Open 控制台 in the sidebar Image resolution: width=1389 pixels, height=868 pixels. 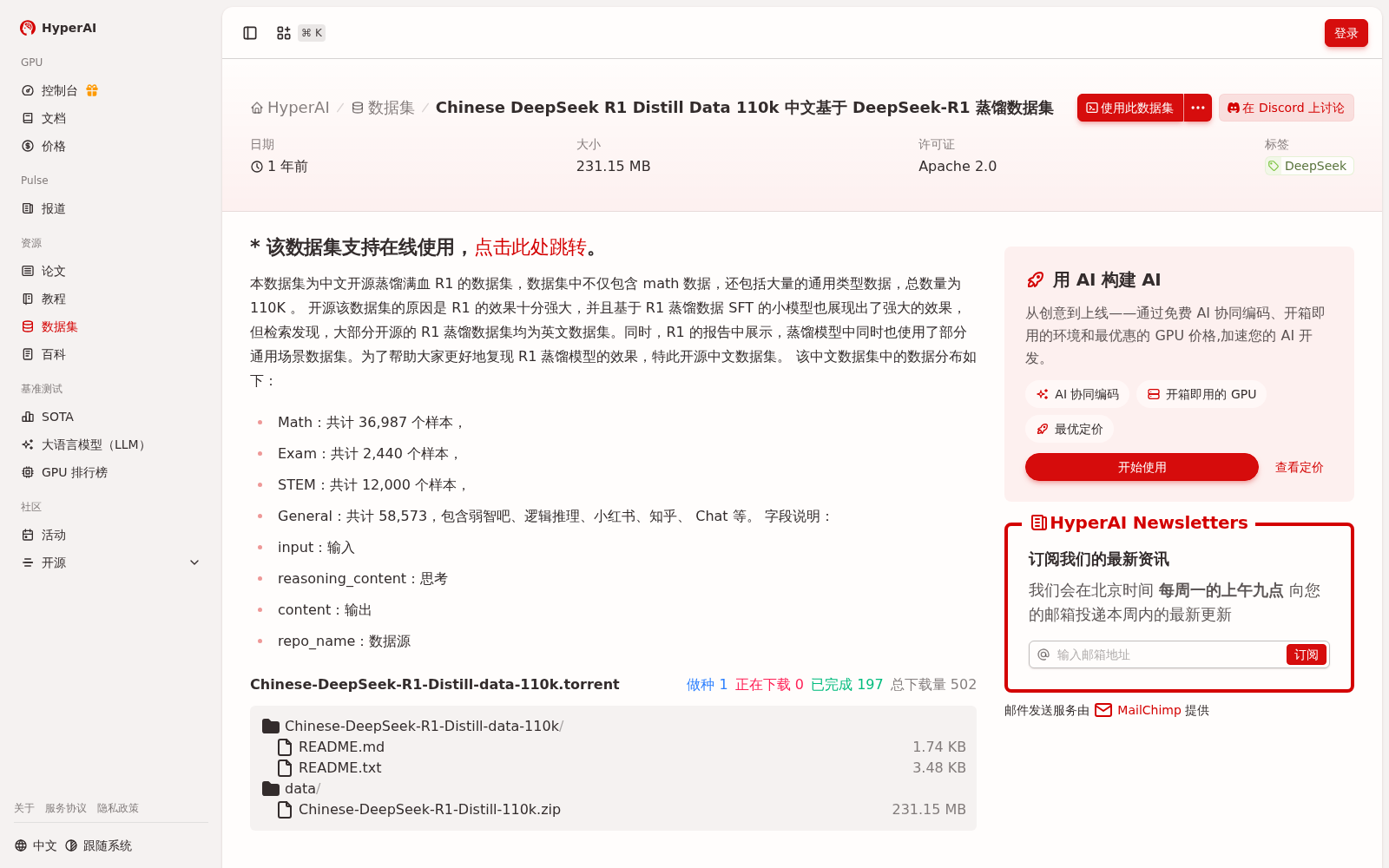[x=60, y=90]
